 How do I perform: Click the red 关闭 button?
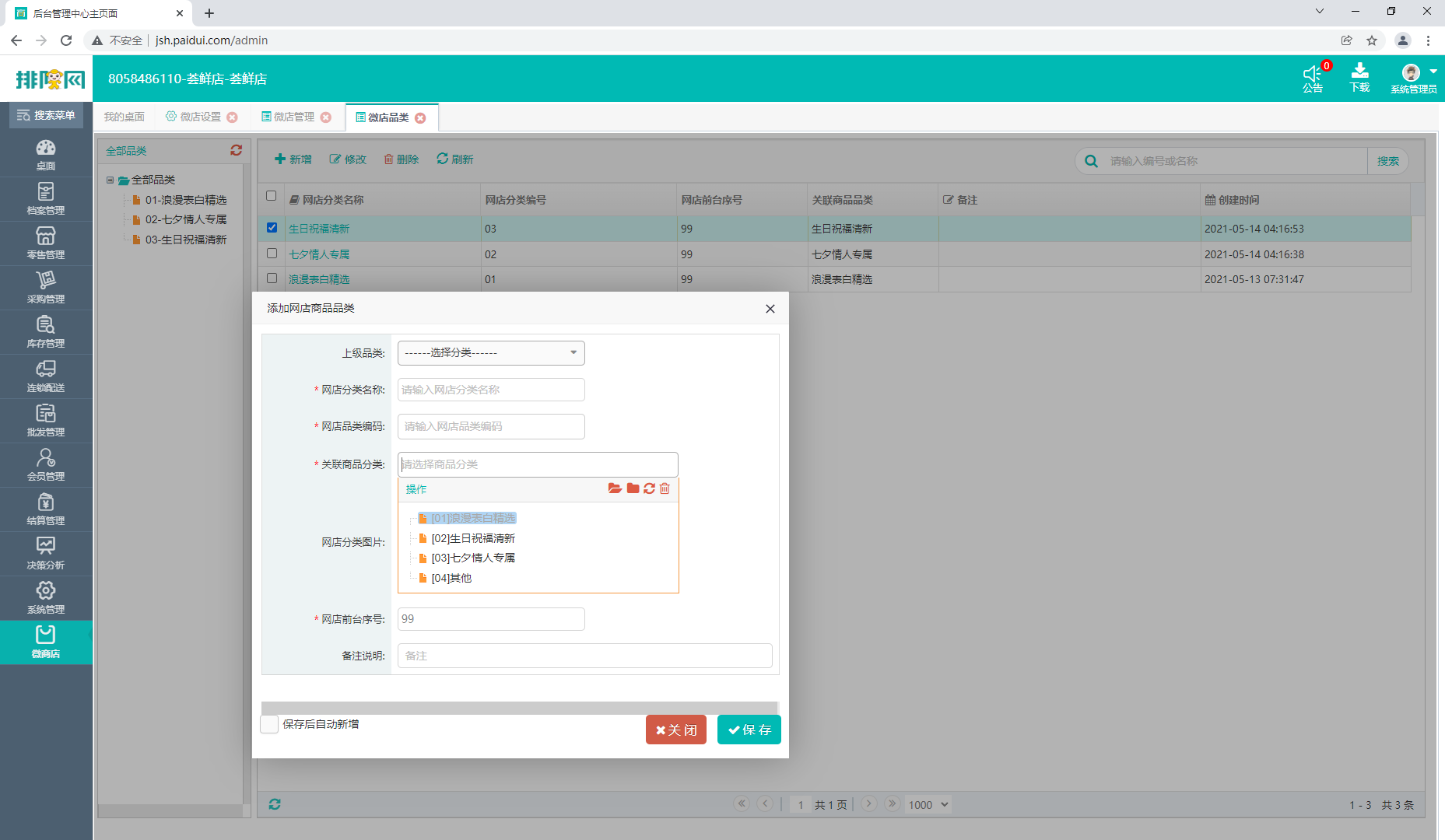click(676, 730)
